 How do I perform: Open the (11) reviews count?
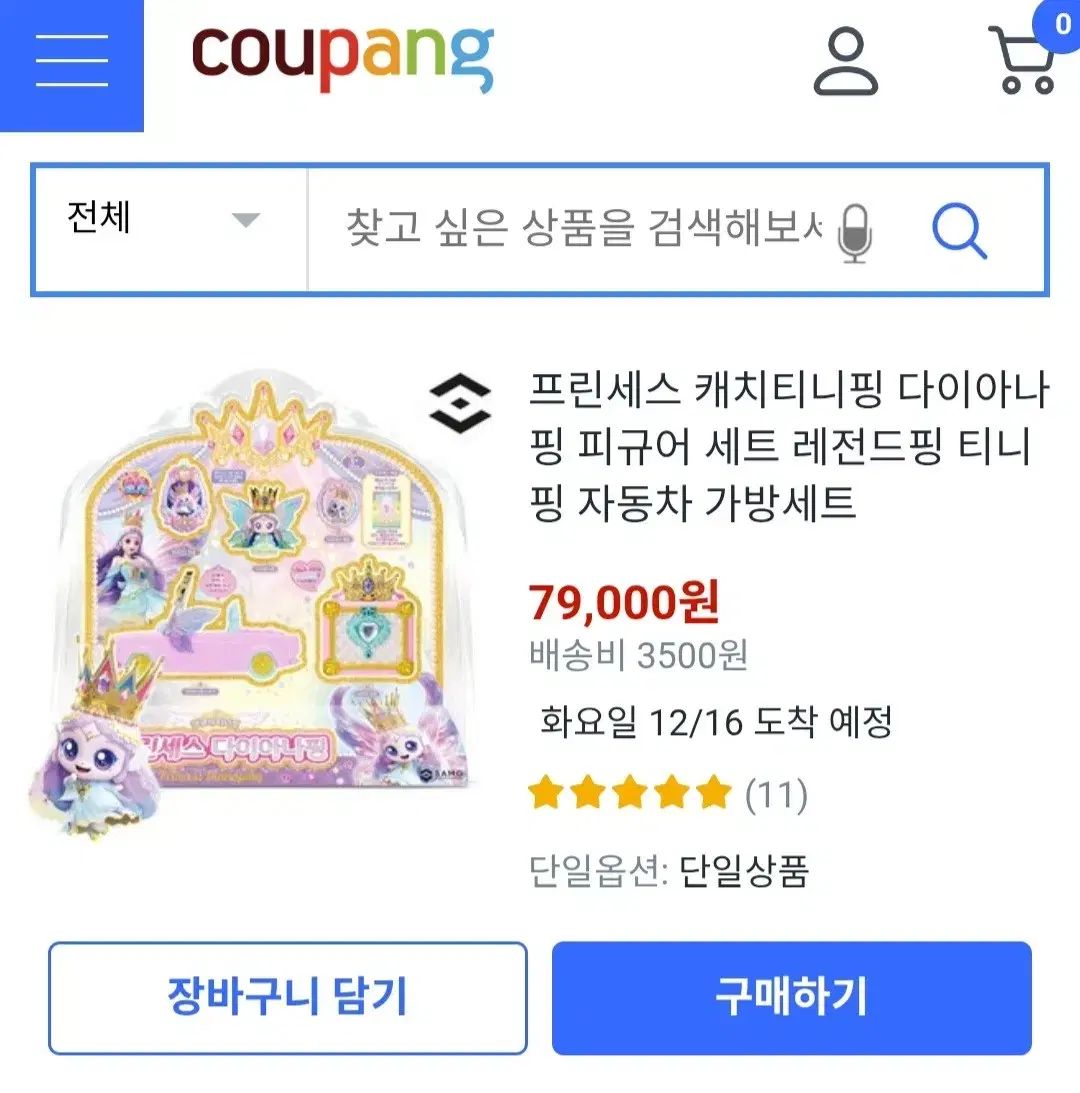click(x=776, y=795)
